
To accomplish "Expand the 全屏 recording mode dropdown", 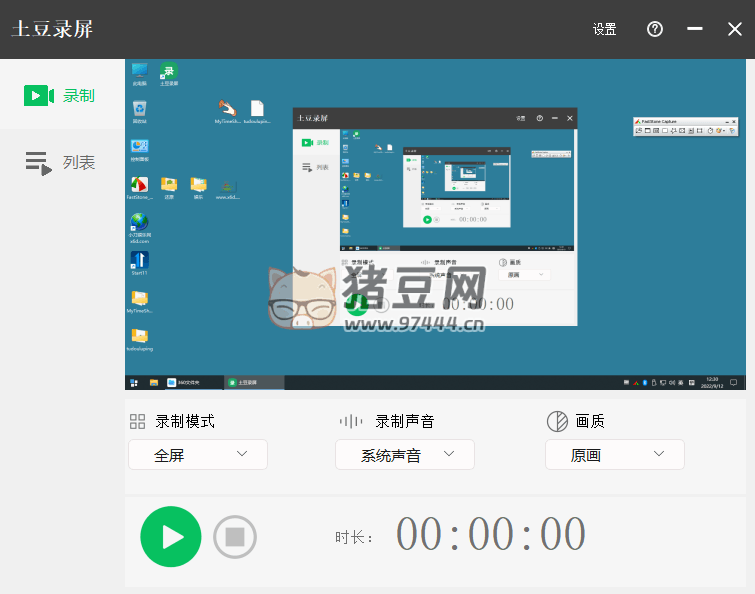I will coord(198,455).
